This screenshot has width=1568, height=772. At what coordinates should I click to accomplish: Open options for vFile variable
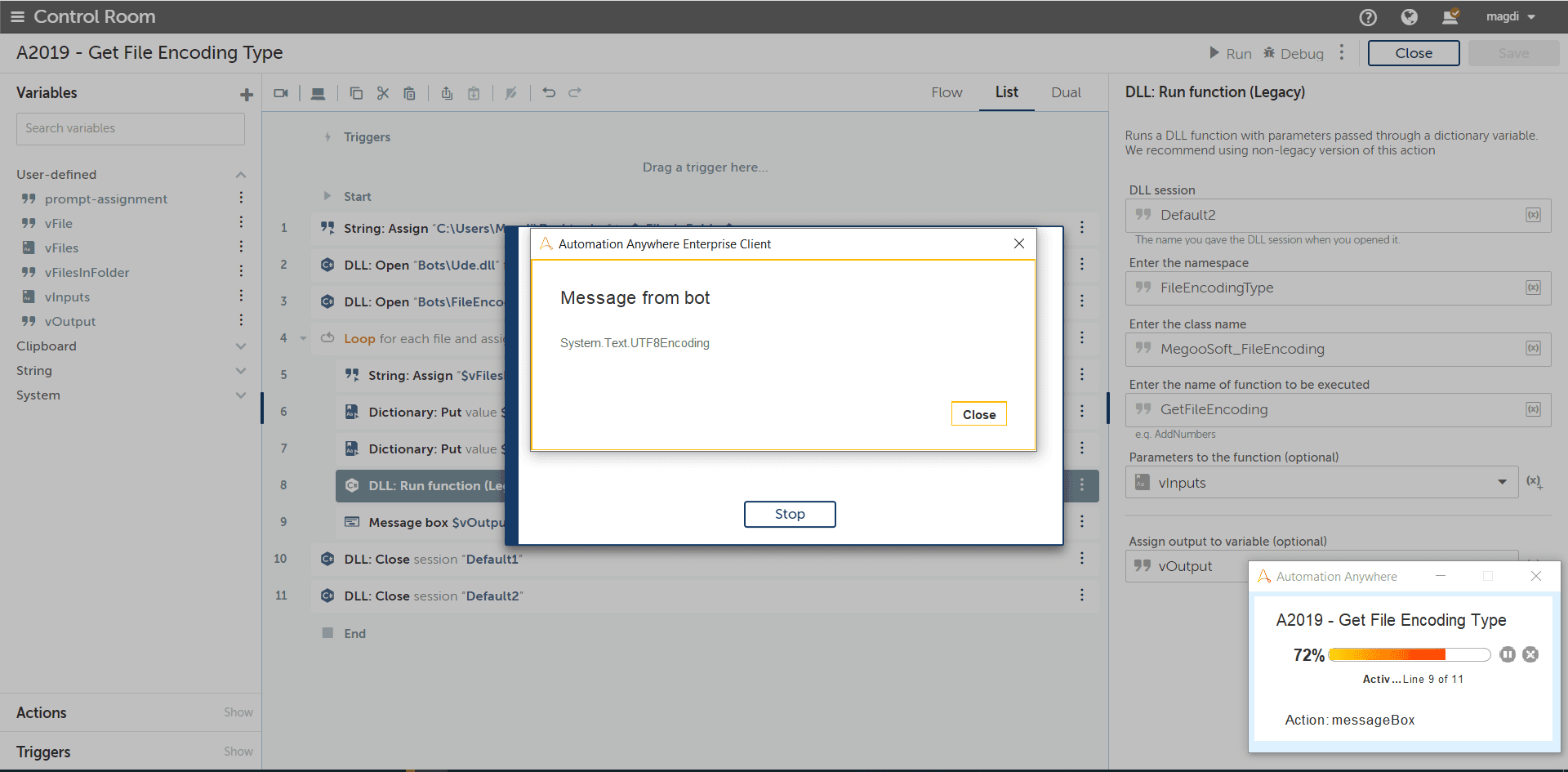click(241, 222)
